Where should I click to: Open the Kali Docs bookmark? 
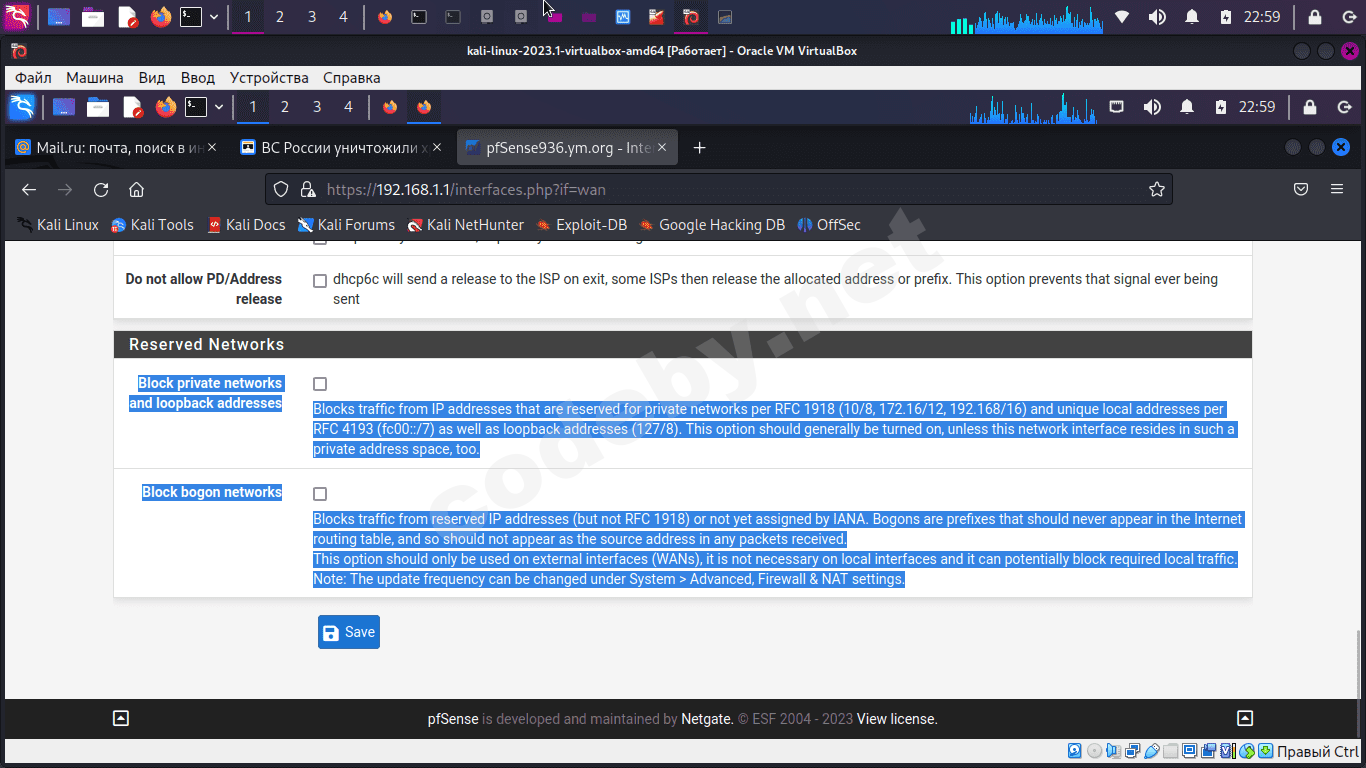click(x=246, y=225)
